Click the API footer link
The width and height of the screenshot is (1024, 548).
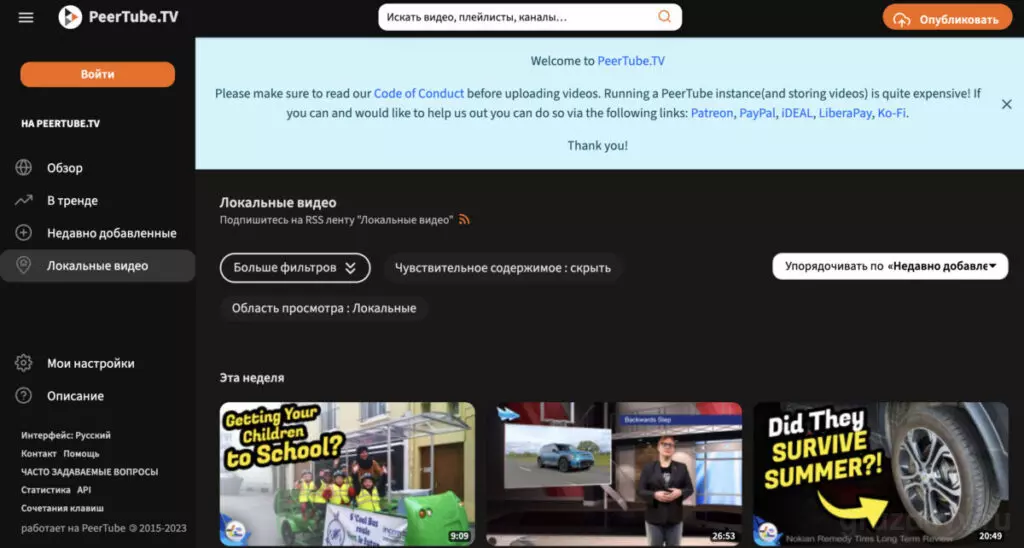(84, 490)
